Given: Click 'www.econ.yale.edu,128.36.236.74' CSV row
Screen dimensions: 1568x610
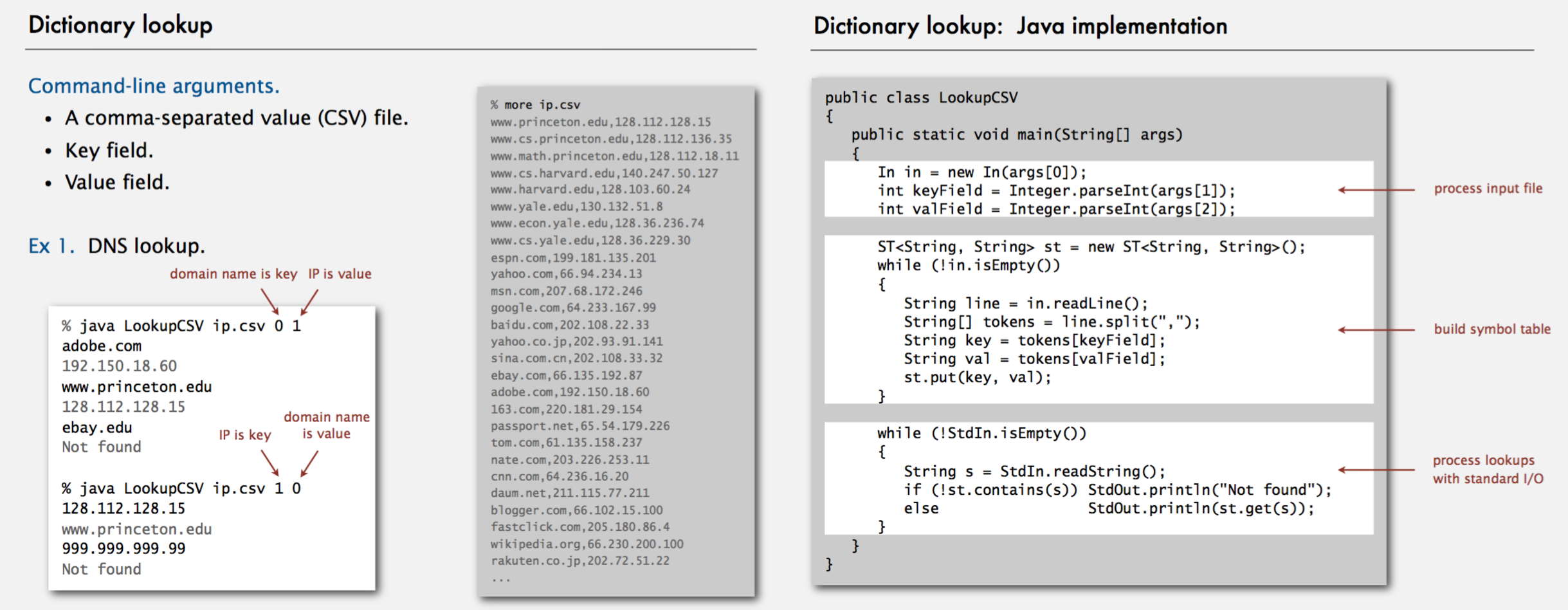Looking at the screenshot, I should click(x=597, y=223).
